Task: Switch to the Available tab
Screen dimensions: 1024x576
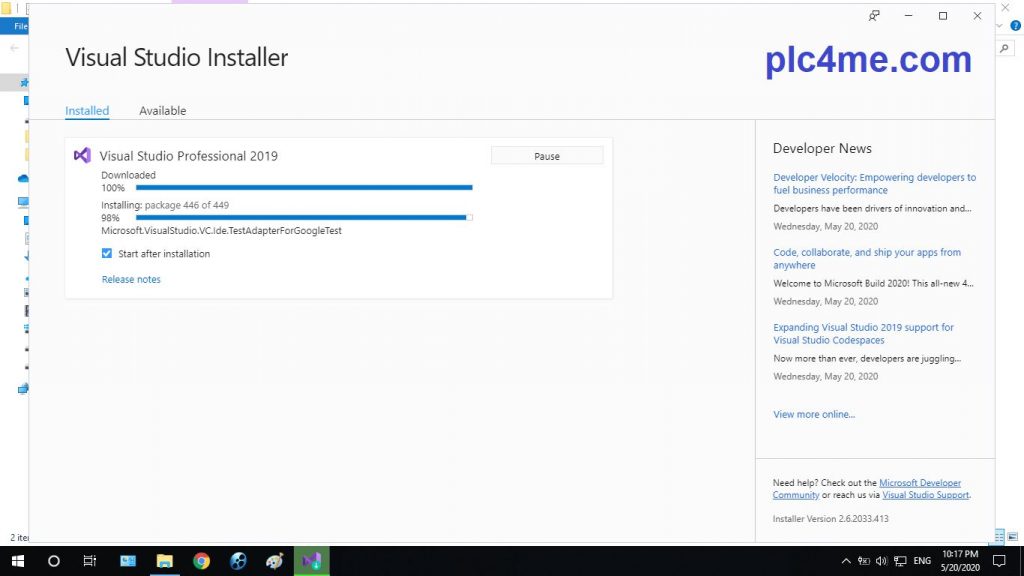Action: [x=162, y=111]
